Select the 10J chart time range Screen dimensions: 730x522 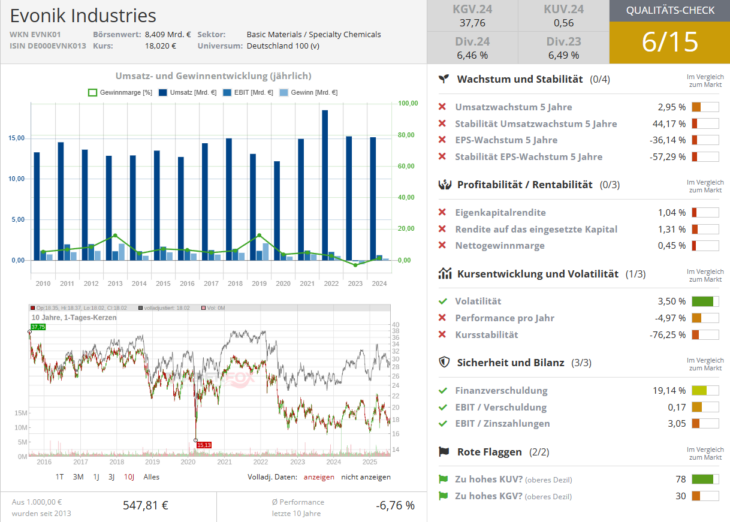pyautogui.click(x=129, y=477)
